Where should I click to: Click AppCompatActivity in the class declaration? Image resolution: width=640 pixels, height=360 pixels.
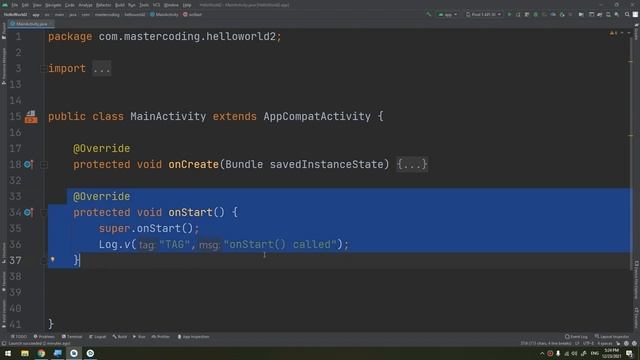[317, 116]
